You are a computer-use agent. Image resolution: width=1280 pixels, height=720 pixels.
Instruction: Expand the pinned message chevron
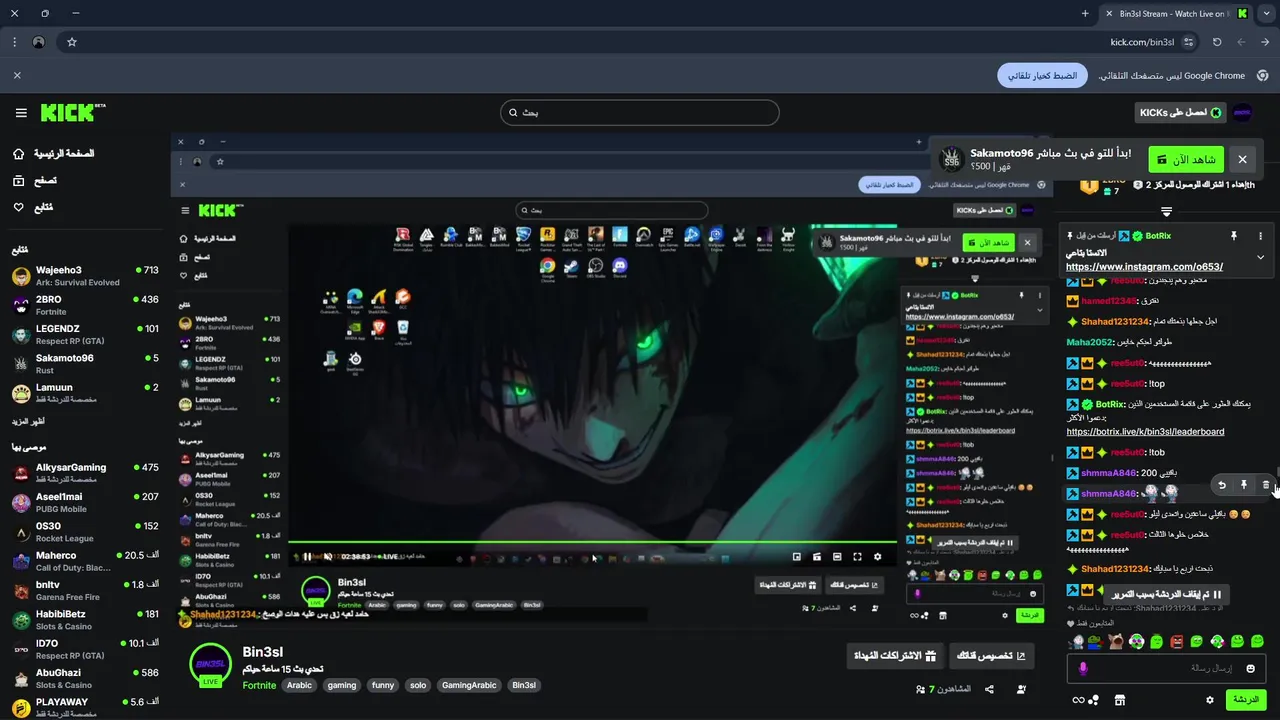click(x=1260, y=257)
